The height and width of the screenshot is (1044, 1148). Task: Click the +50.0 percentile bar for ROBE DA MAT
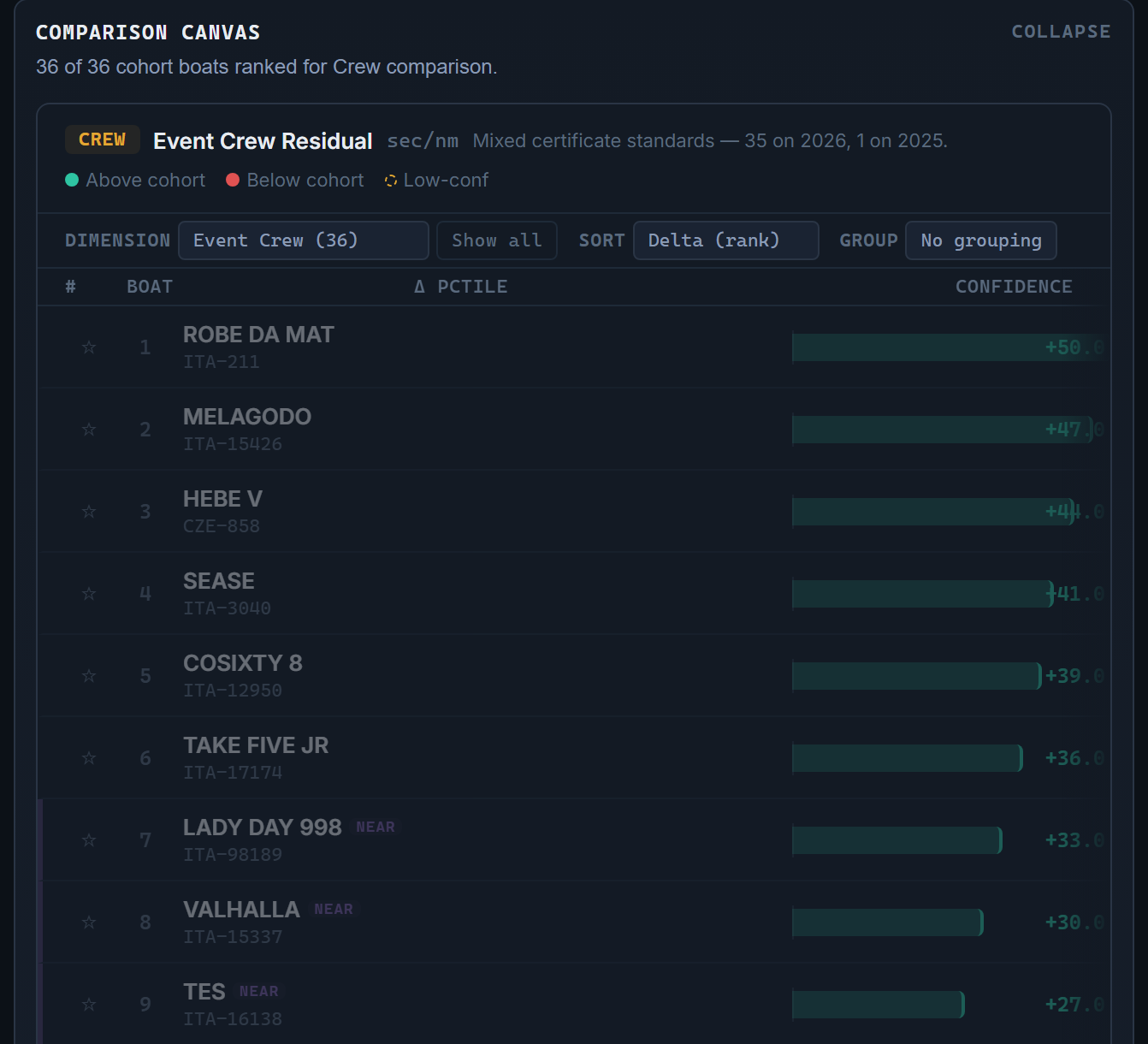pos(948,347)
